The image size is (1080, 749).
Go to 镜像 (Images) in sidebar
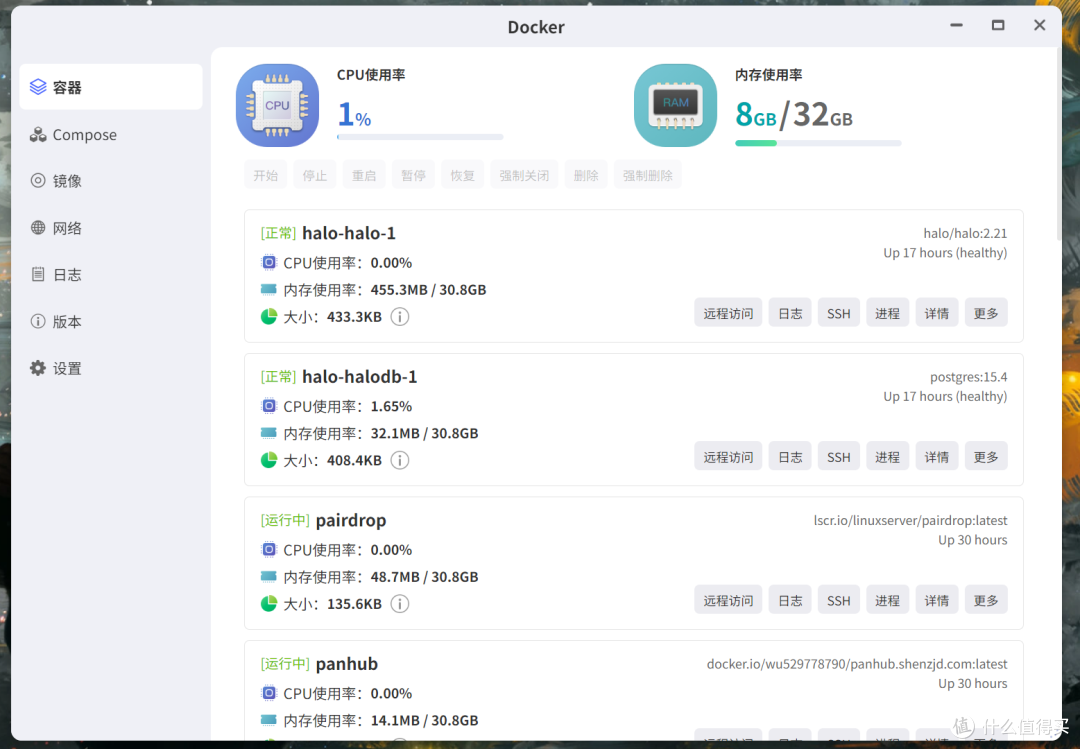pos(111,181)
